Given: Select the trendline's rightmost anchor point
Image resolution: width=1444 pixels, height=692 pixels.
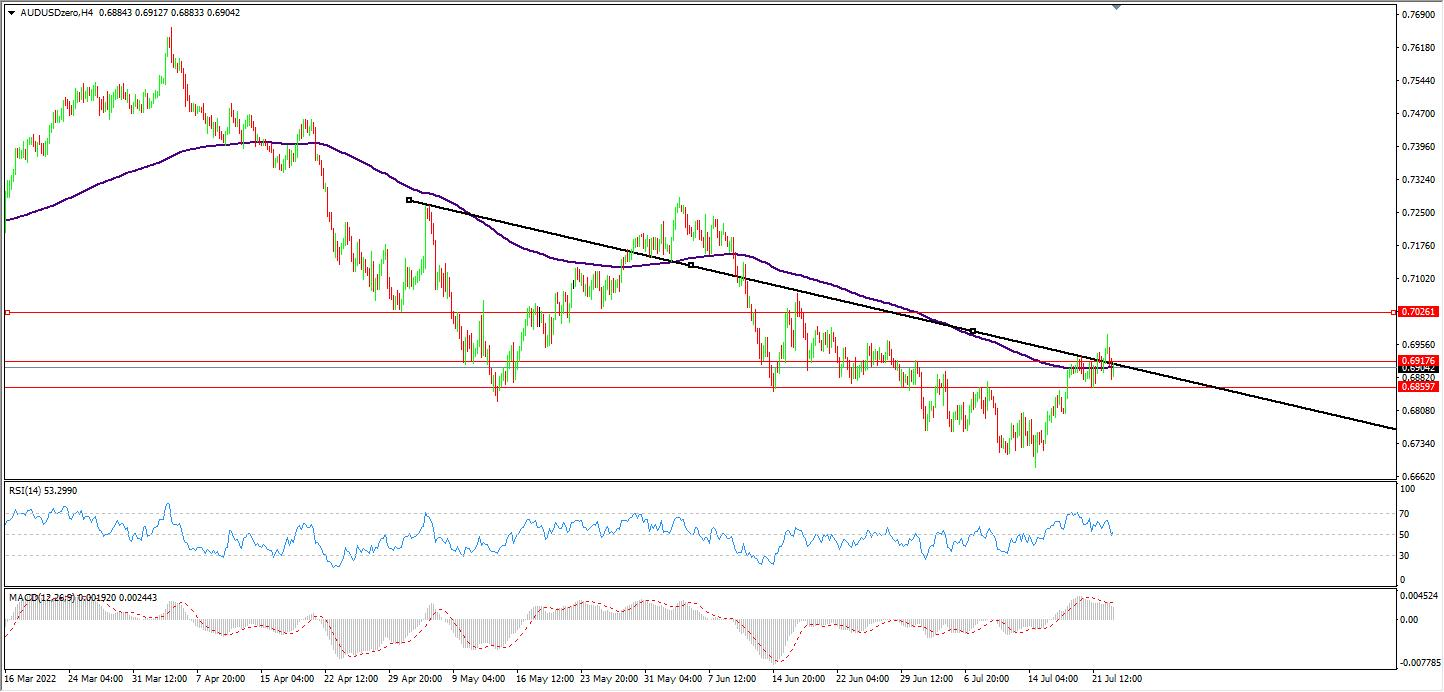Looking at the screenshot, I should coord(972,331).
